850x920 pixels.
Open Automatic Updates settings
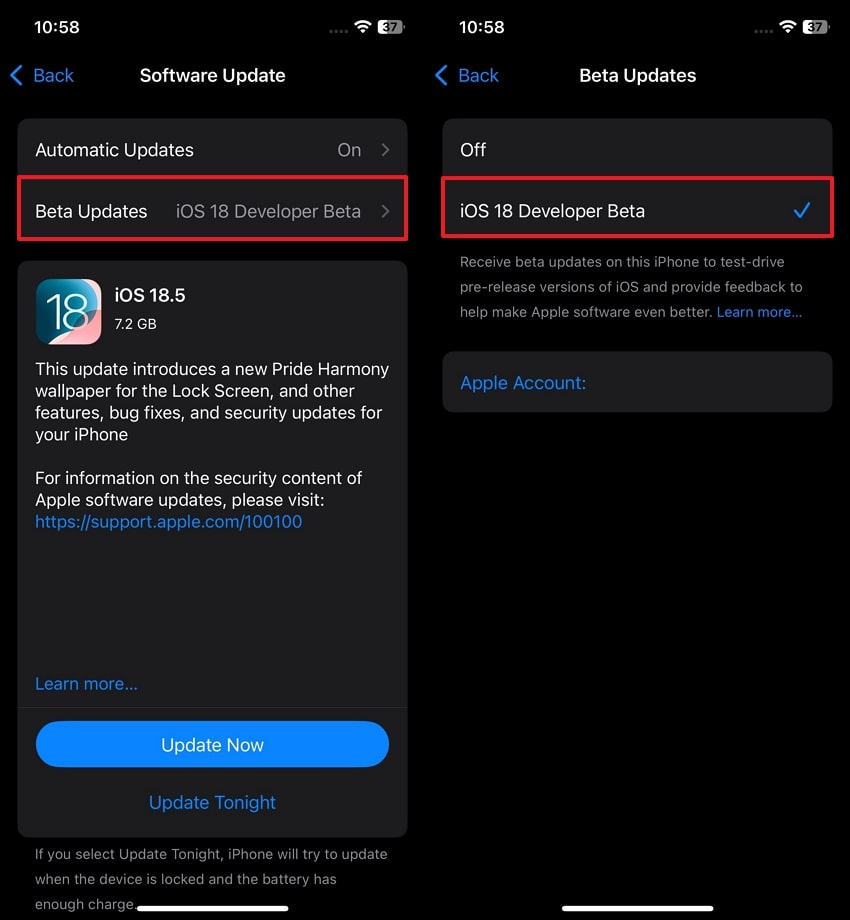(212, 149)
